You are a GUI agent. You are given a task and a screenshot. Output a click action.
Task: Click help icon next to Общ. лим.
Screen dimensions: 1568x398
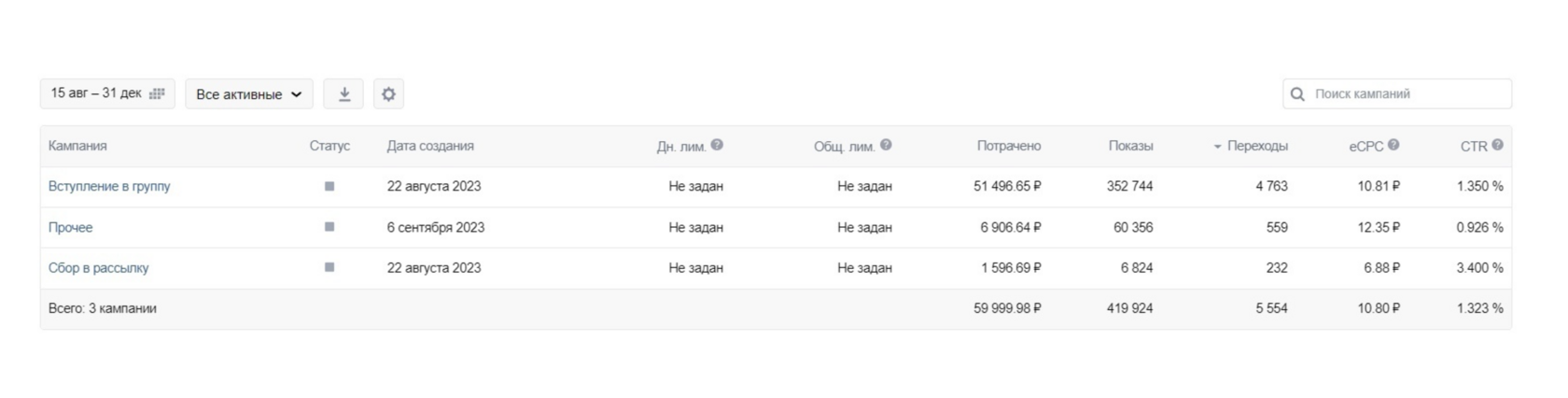pyautogui.click(x=886, y=145)
